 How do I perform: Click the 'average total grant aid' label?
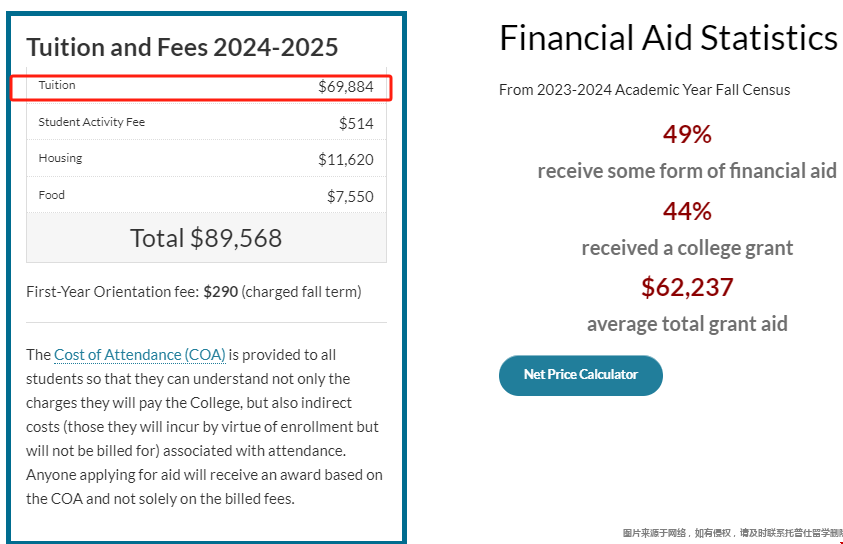pyautogui.click(x=687, y=324)
